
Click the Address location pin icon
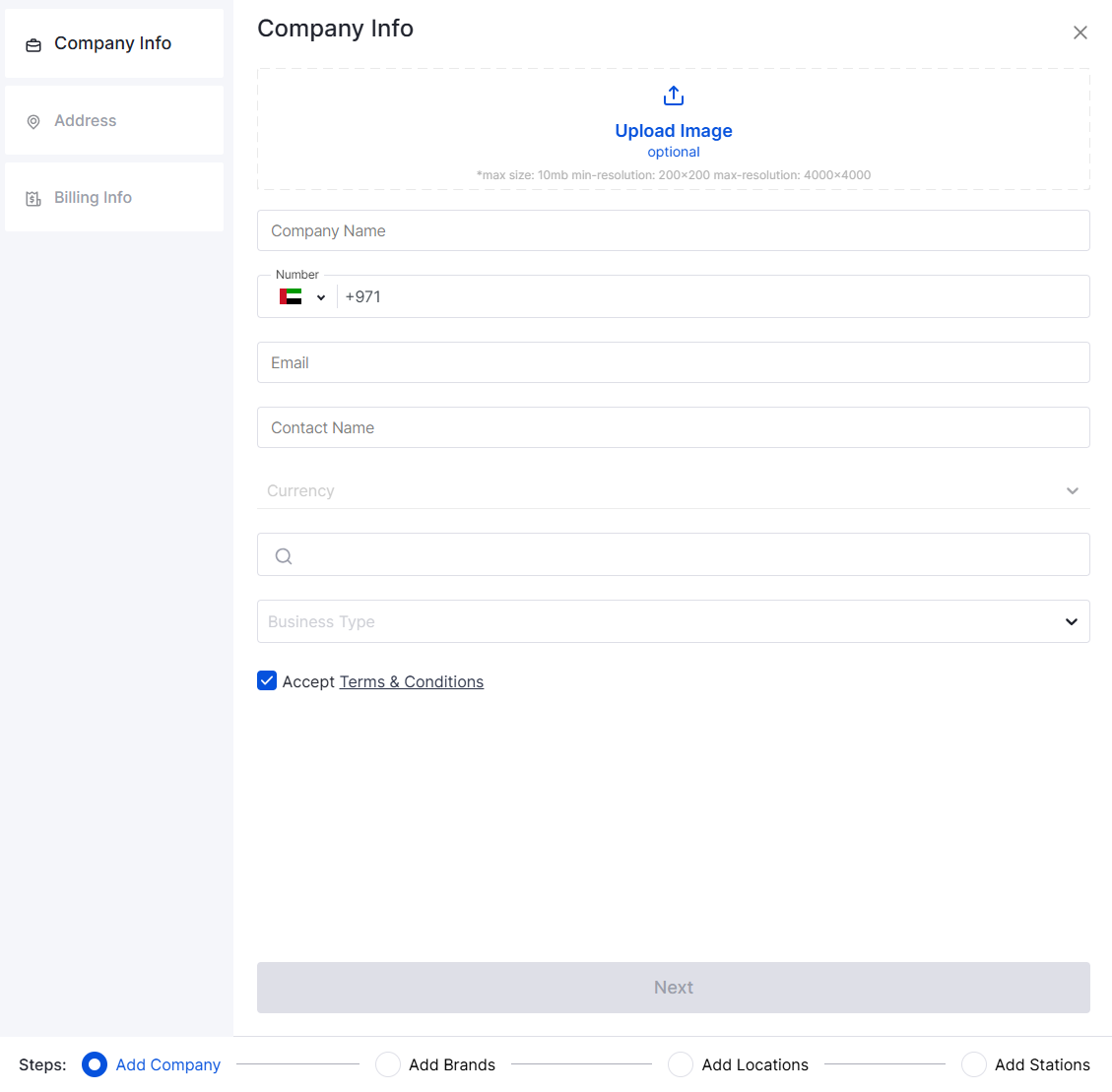pos(33,120)
